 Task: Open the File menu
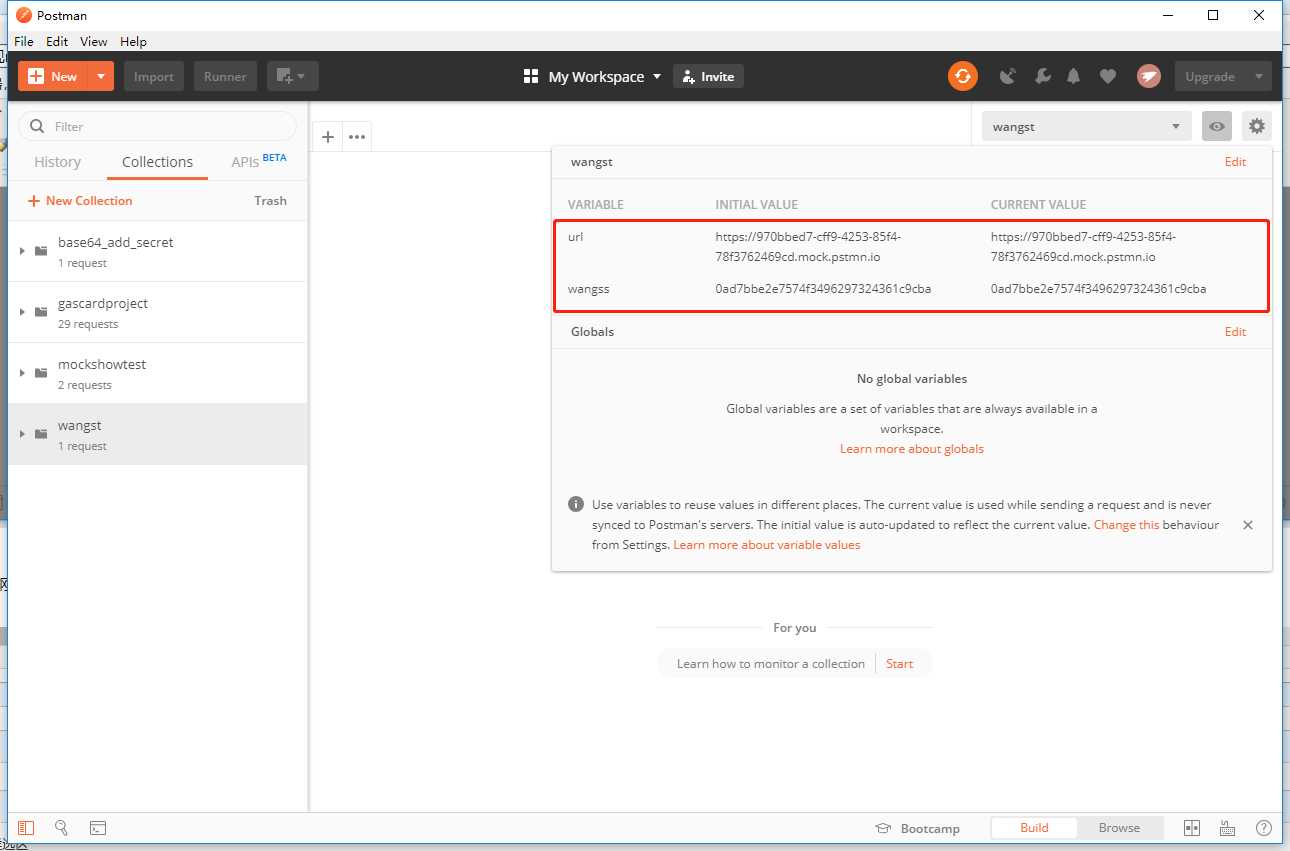pyautogui.click(x=24, y=41)
